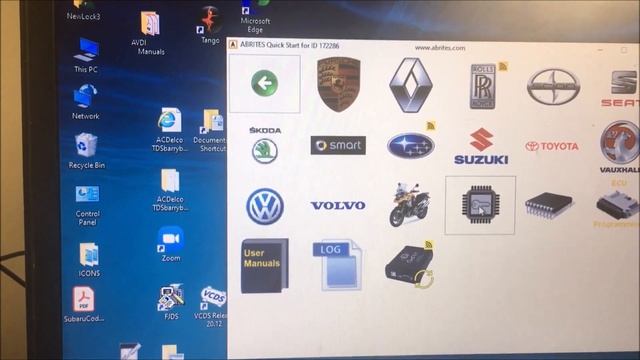Open the Vauxhall brand module
The image size is (640, 360).
pyautogui.click(x=620, y=147)
